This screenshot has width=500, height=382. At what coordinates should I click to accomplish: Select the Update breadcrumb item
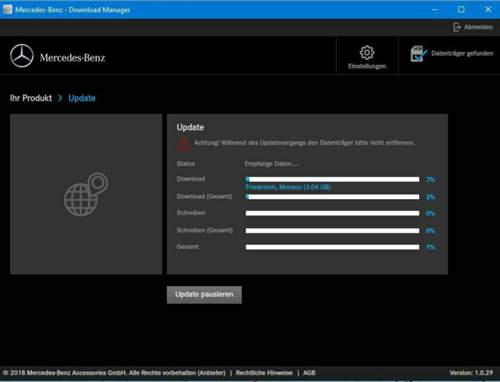point(82,98)
